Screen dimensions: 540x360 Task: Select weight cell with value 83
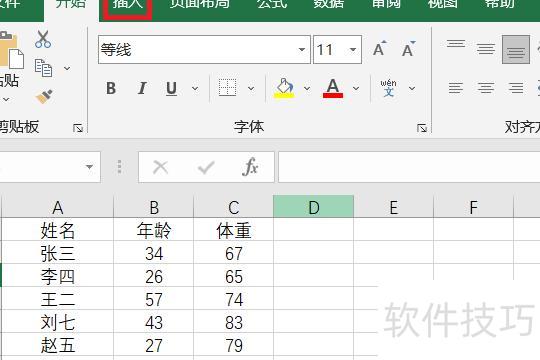pos(234,322)
